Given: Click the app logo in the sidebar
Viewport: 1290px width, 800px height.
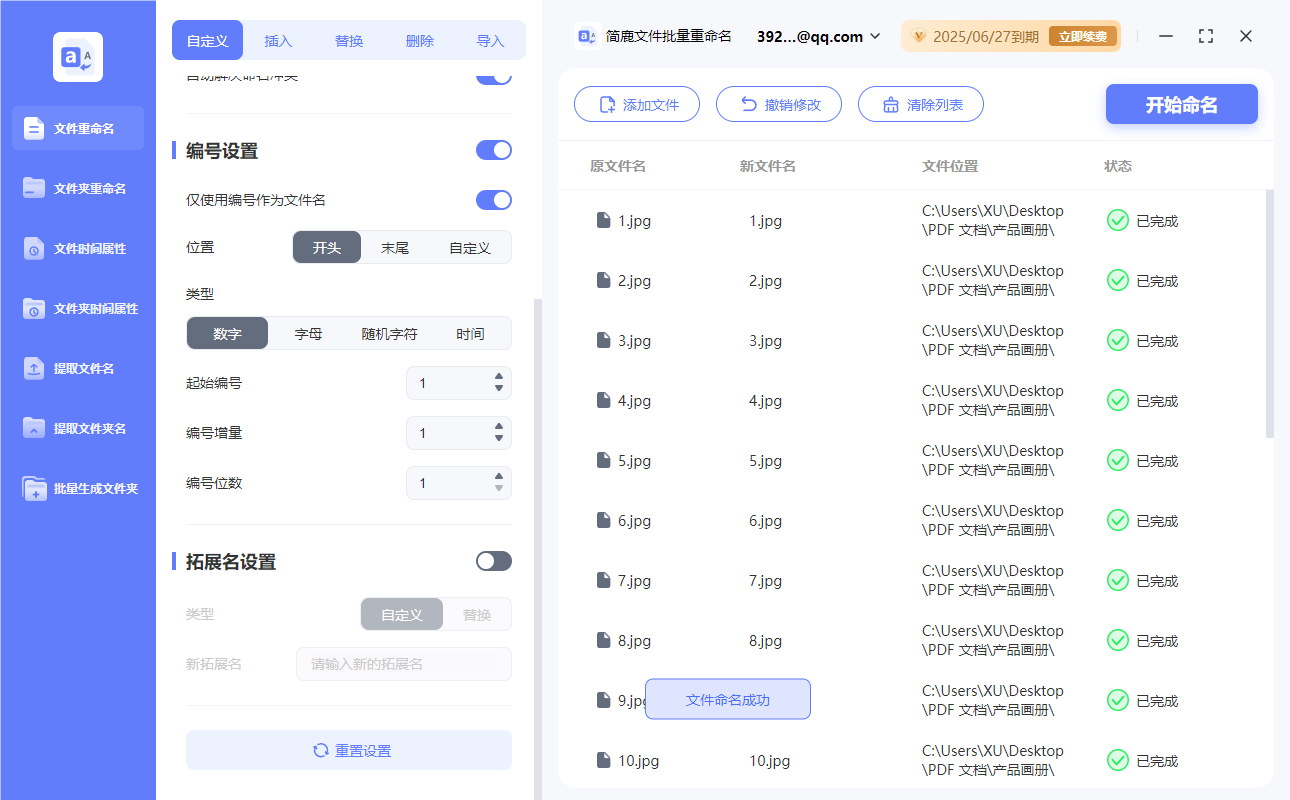Looking at the screenshot, I should [77, 56].
